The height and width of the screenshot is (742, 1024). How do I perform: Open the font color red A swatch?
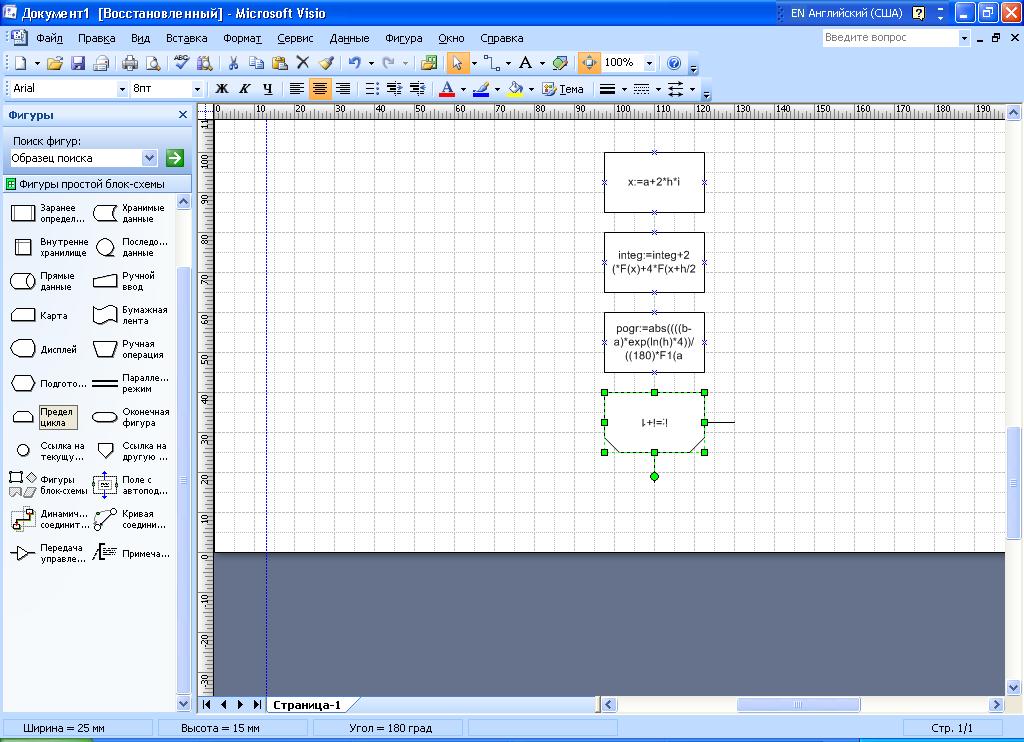(x=447, y=89)
